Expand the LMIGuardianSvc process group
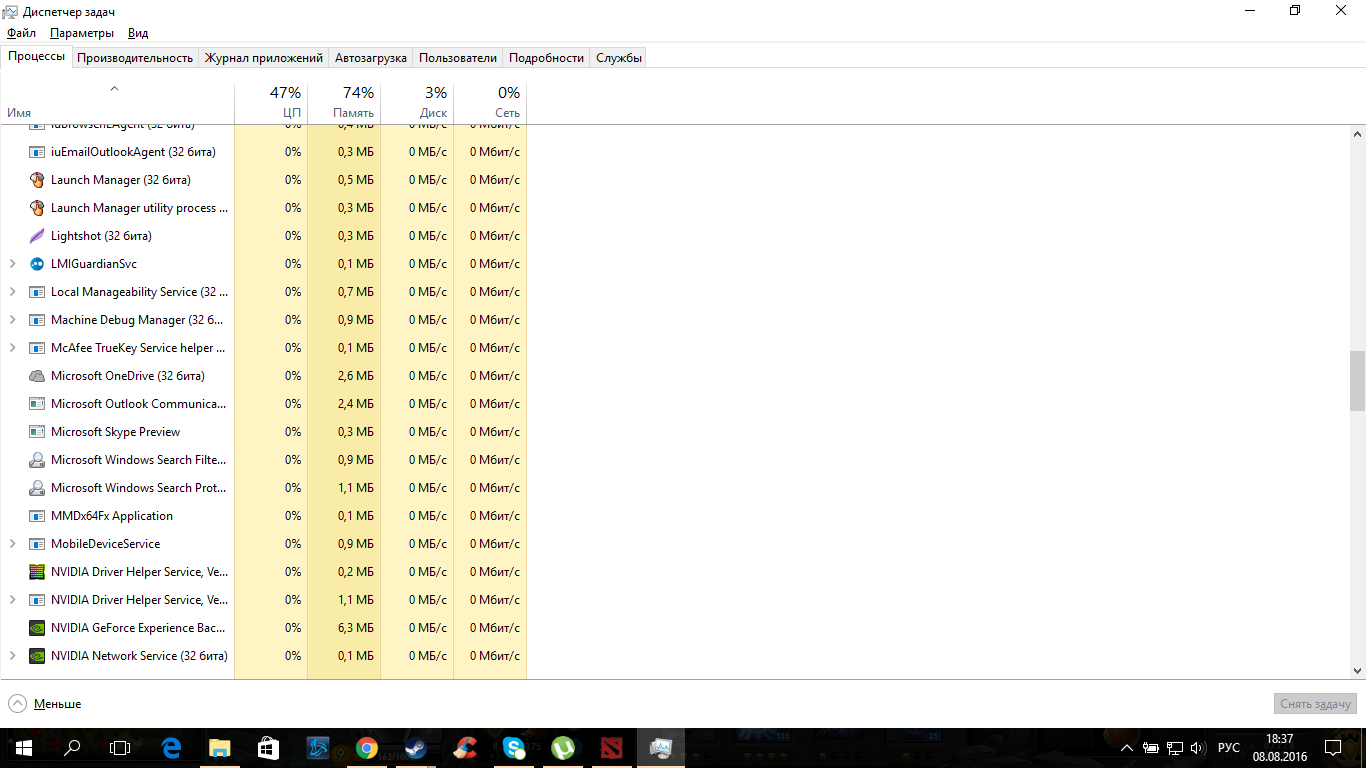 (x=12, y=264)
